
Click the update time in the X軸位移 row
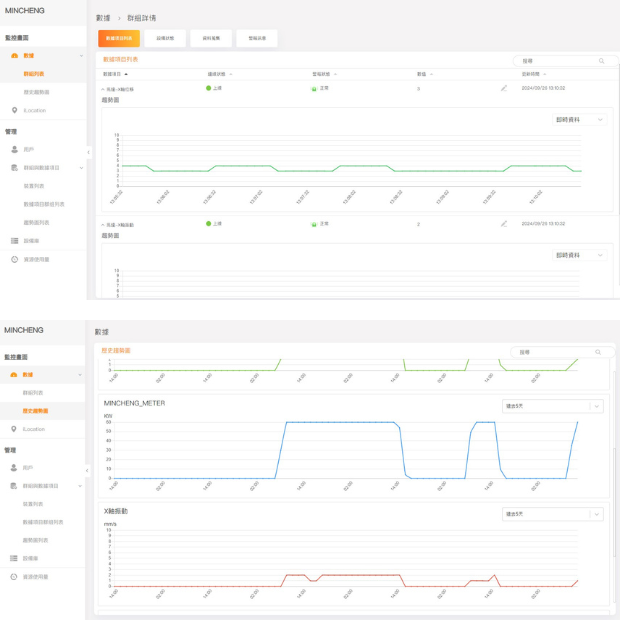(543, 88)
